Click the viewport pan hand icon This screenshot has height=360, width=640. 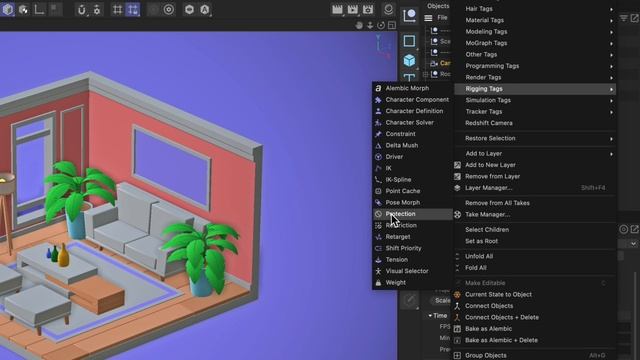point(359,25)
